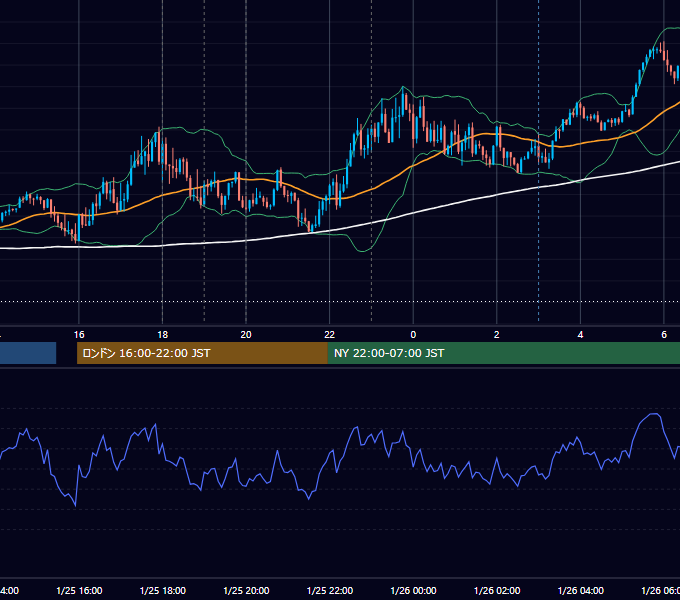Click hour label 4 on upper time axis

580,335
